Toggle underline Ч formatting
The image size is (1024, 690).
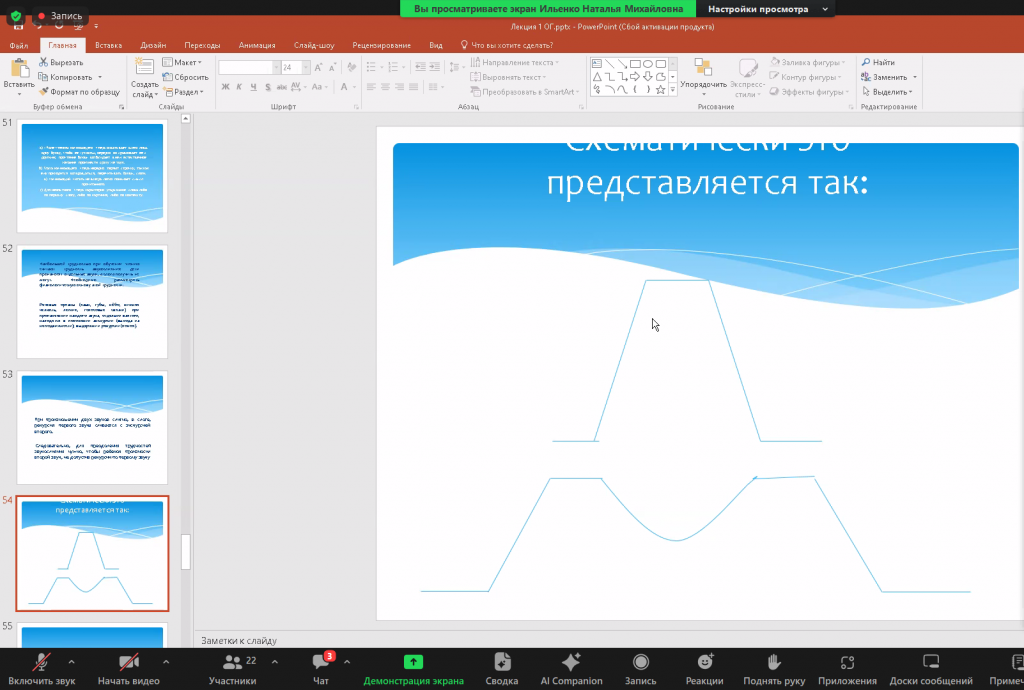[253, 87]
